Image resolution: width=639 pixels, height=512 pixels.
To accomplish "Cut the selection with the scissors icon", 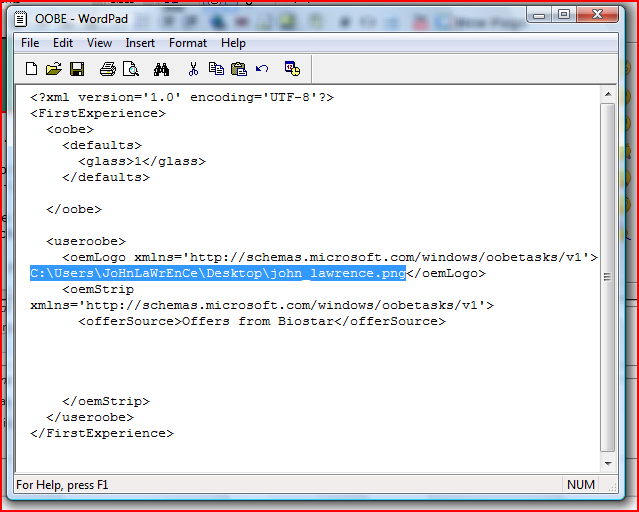I will (193, 69).
